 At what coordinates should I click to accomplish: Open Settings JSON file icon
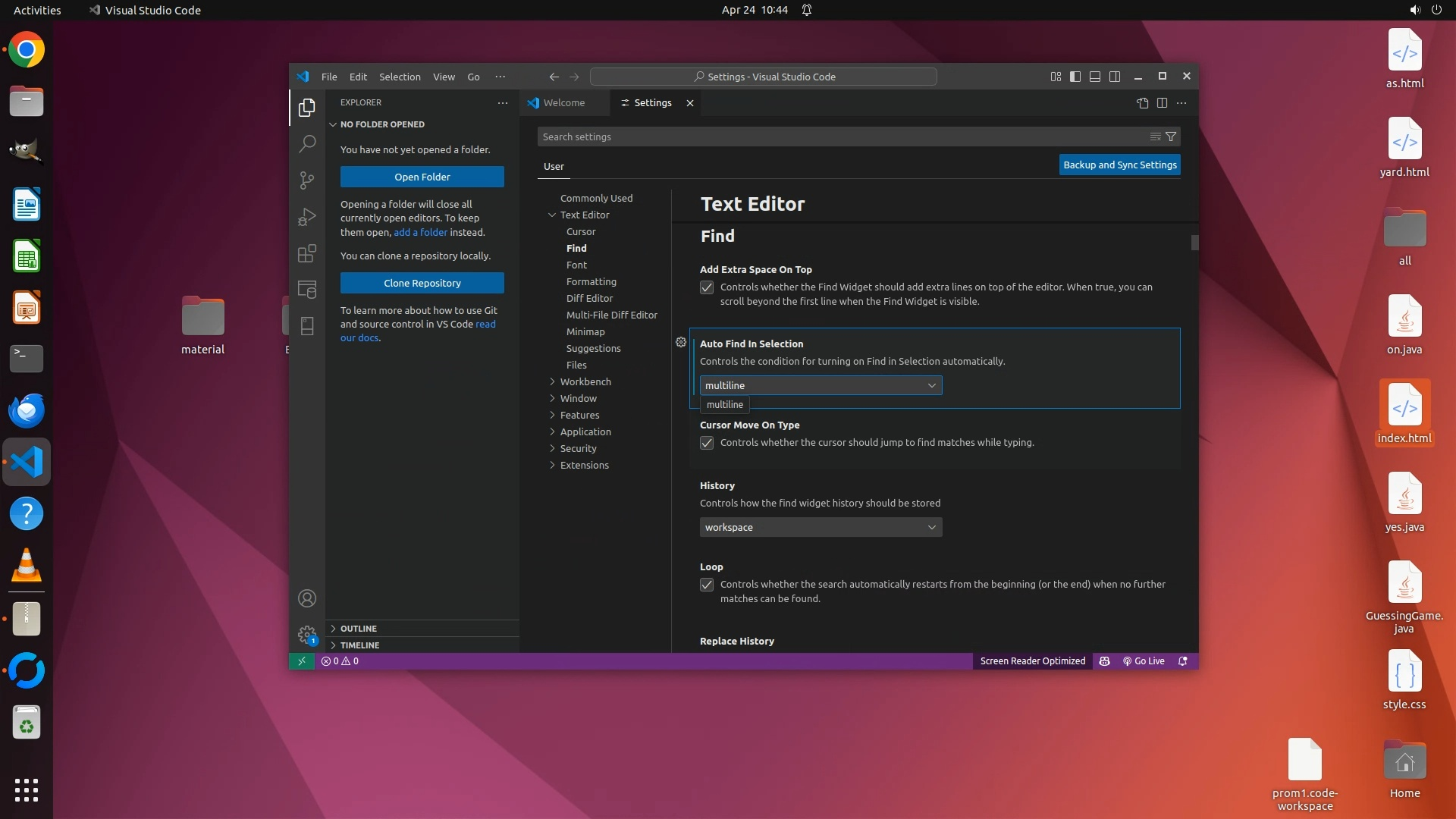pos(1143,103)
